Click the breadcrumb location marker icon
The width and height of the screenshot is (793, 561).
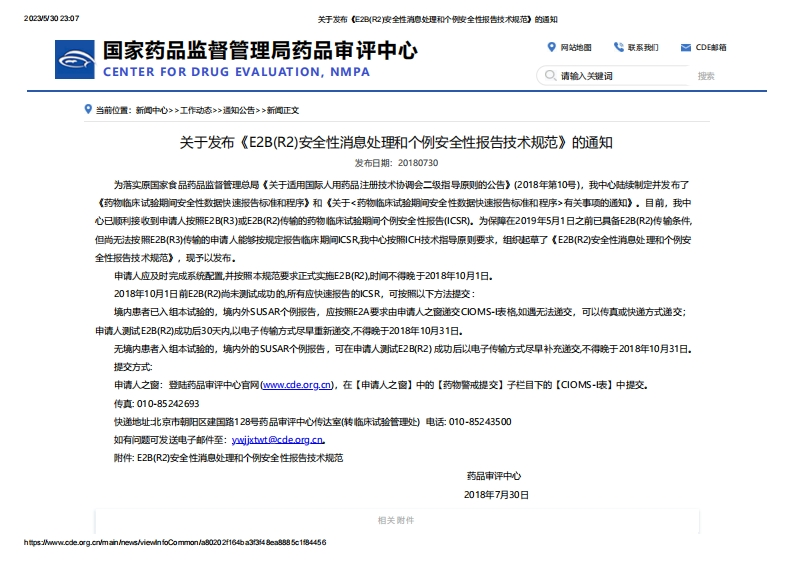coord(87,110)
